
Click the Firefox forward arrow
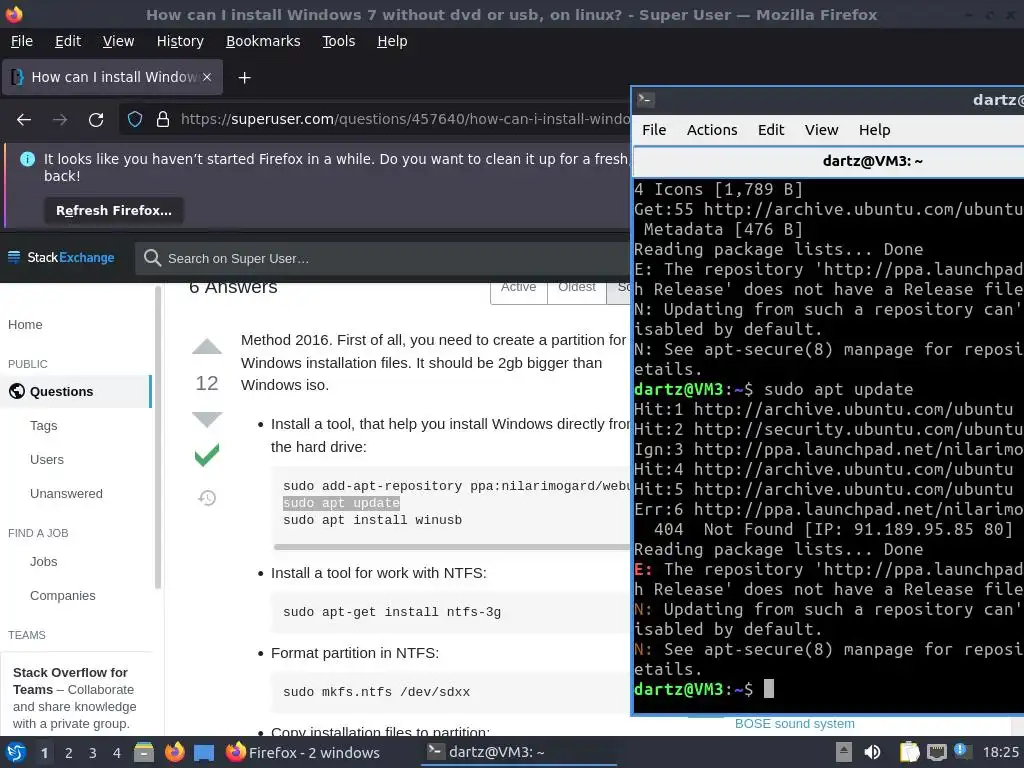point(60,120)
